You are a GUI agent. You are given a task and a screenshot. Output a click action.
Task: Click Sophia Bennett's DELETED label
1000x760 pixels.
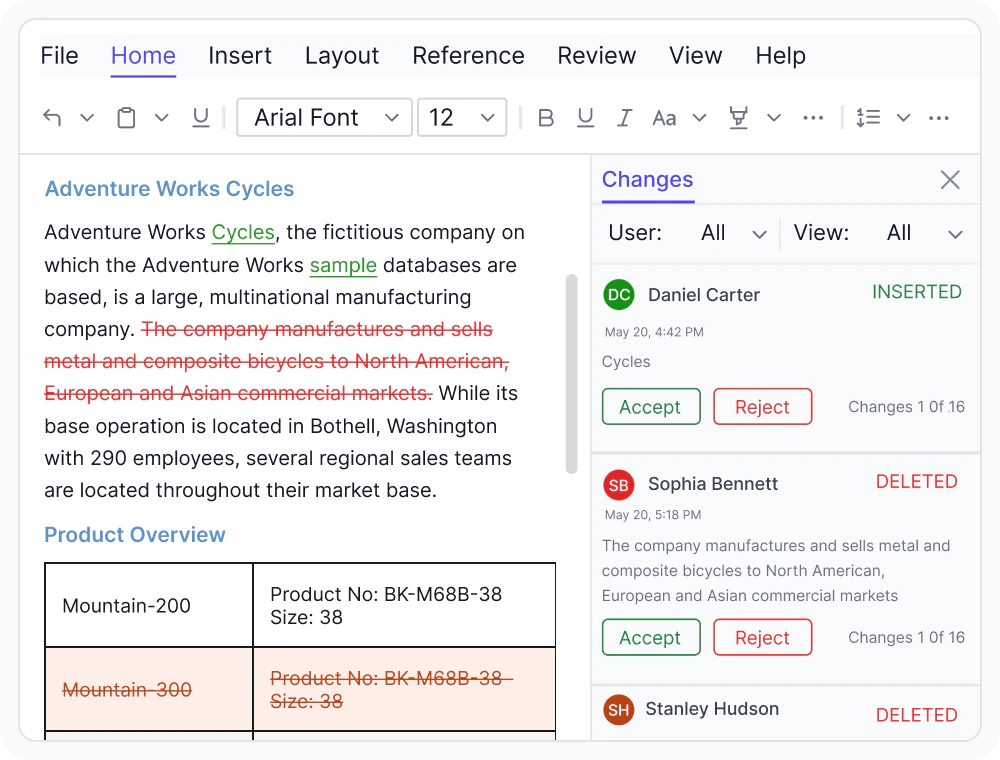[x=916, y=482]
